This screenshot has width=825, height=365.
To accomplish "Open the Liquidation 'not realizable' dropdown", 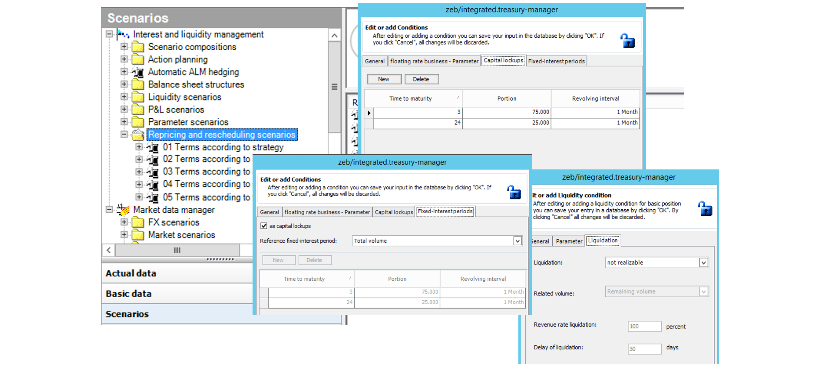I will coord(703,262).
